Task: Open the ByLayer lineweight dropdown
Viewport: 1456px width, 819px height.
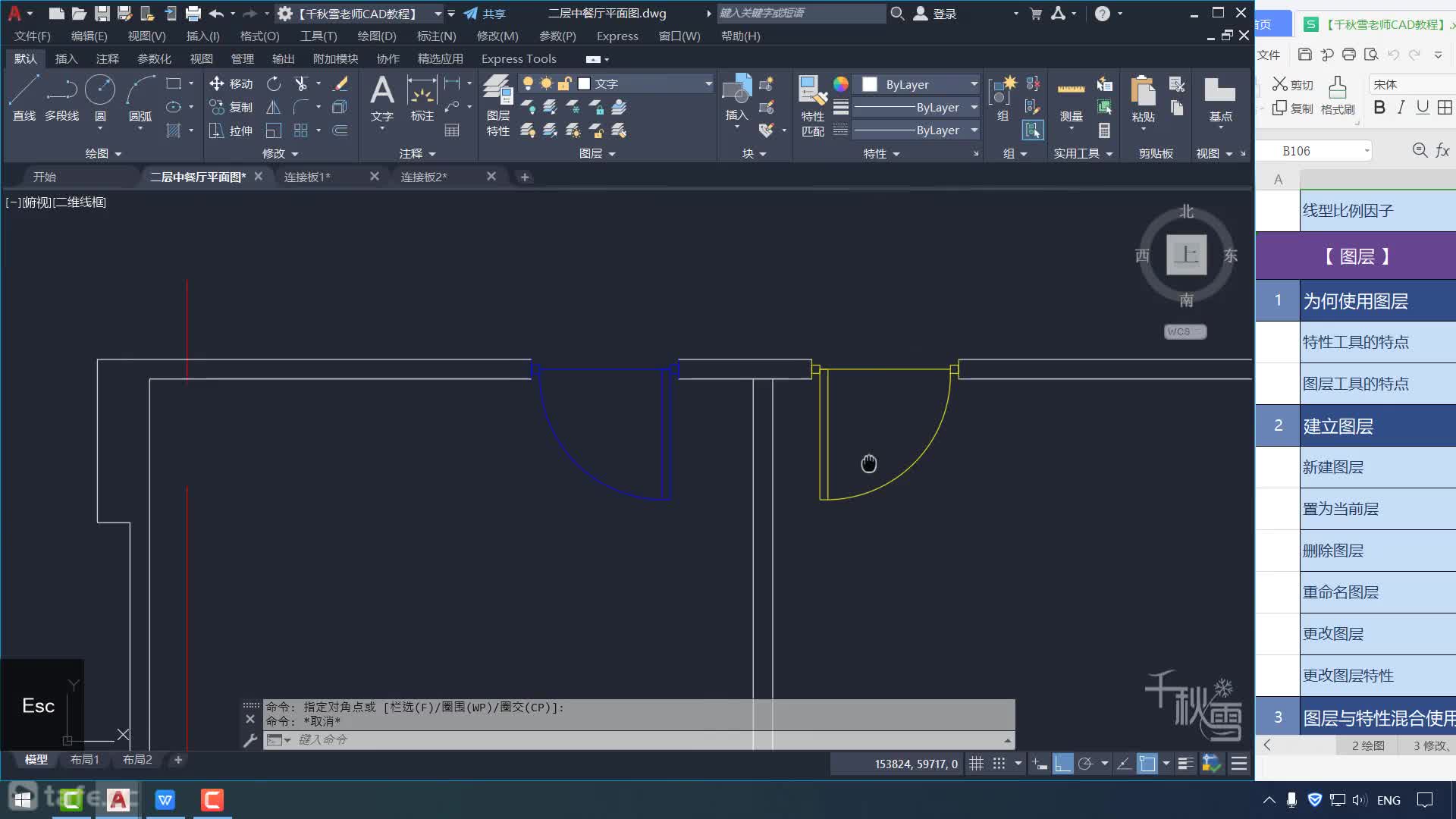Action: pyautogui.click(x=974, y=107)
